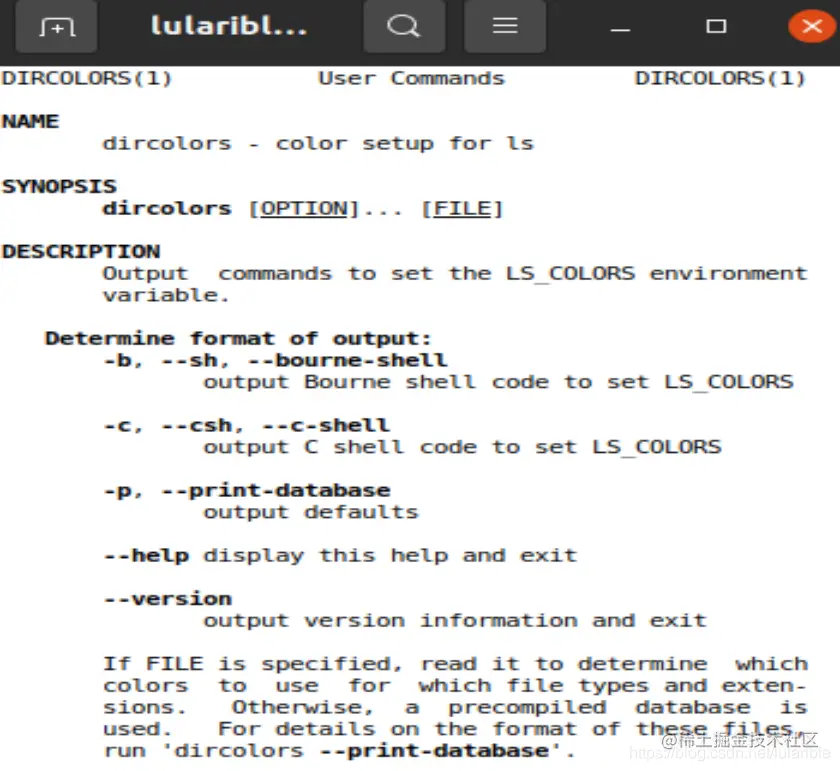This screenshot has height=771, width=840.
Task: Click the '--help' option text
Action: (146, 555)
